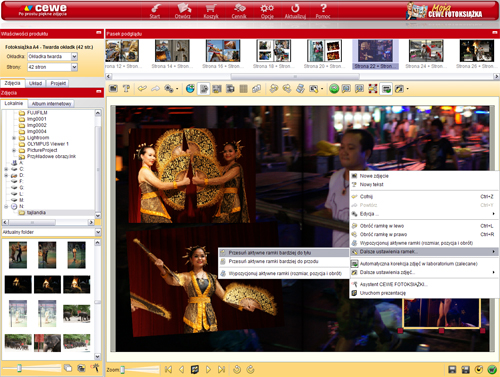This screenshot has width=500, height=377.
Task: Select the tajlandia folder
Action: point(36,213)
